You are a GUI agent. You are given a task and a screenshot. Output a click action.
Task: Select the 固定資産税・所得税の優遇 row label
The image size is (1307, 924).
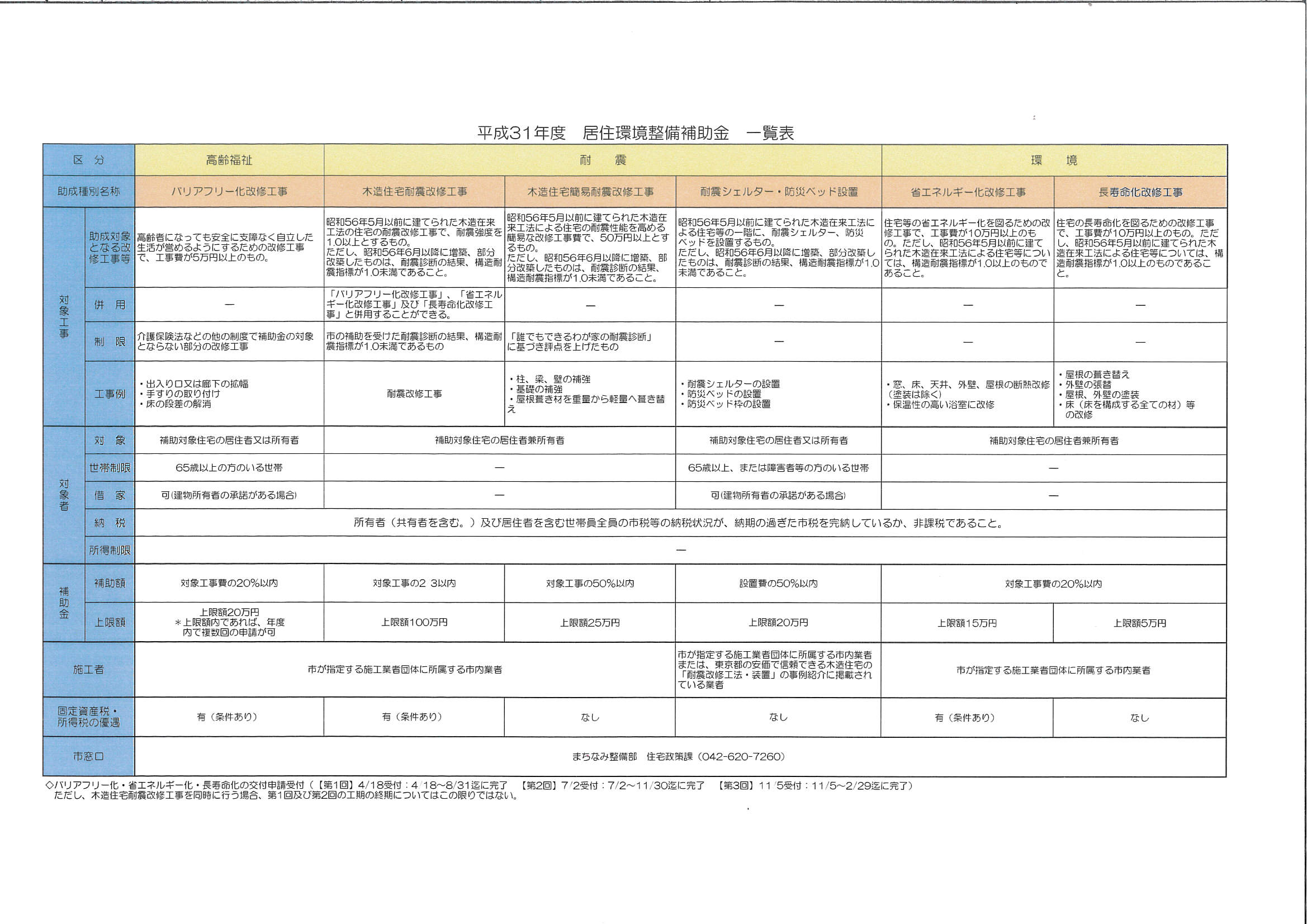pos(89,717)
